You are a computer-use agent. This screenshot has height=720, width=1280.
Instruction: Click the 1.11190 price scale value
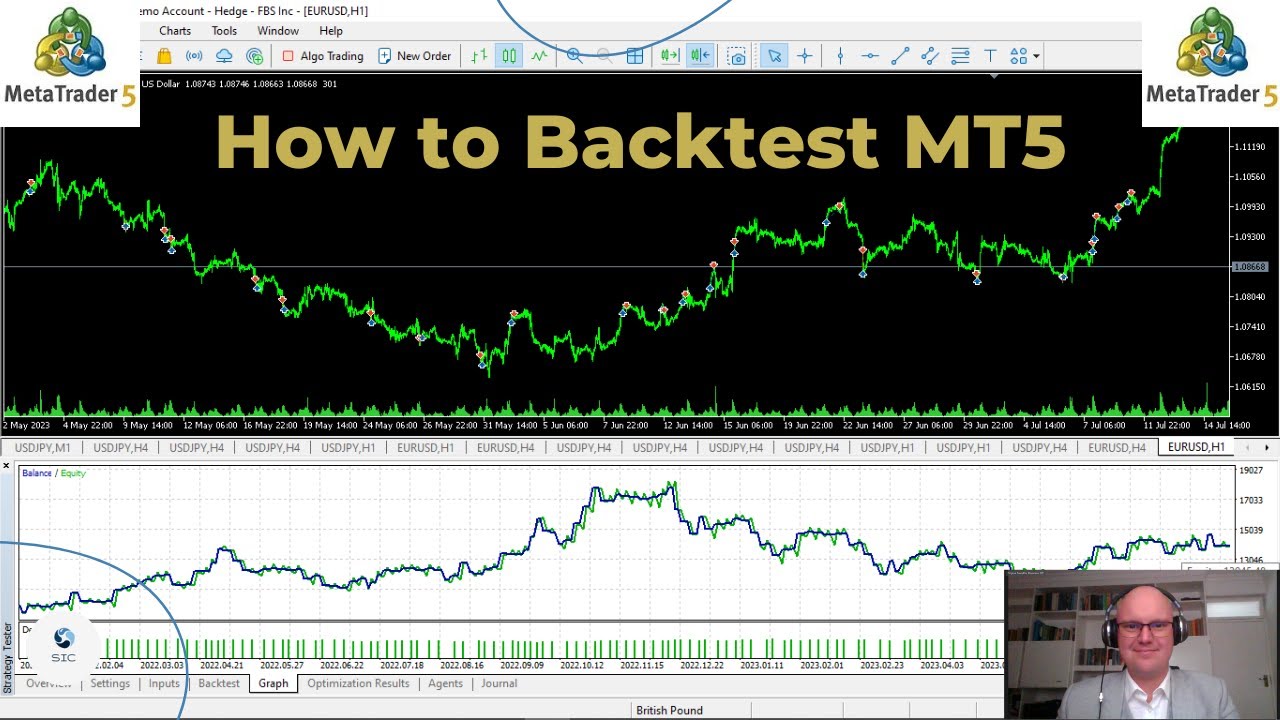pos(1250,147)
